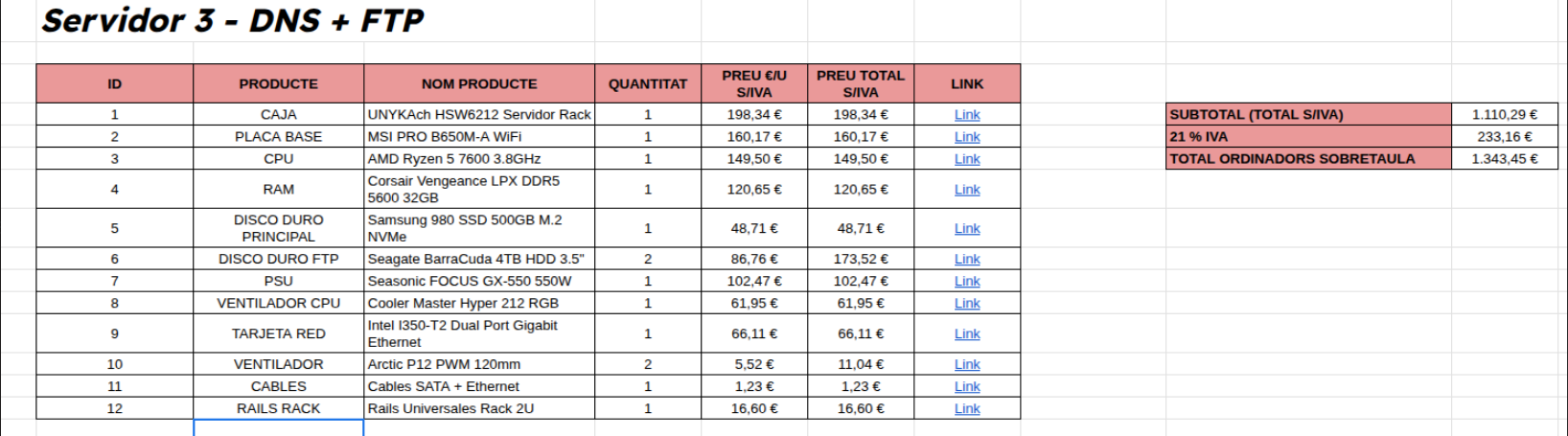Open the Link in the CAJA row
This screenshot has height=436, width=1568.
967,115
